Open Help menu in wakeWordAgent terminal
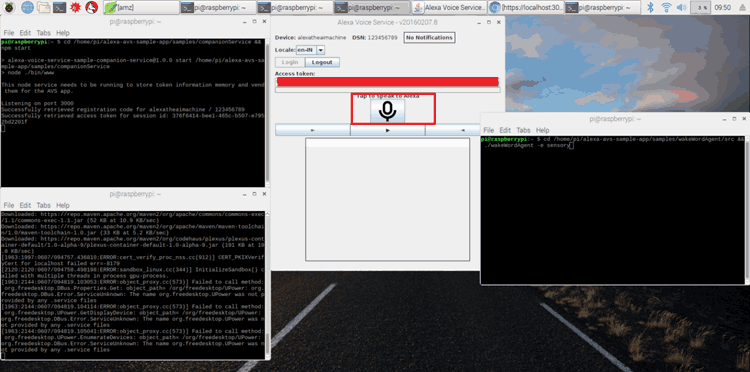 [x=543, y=130]
